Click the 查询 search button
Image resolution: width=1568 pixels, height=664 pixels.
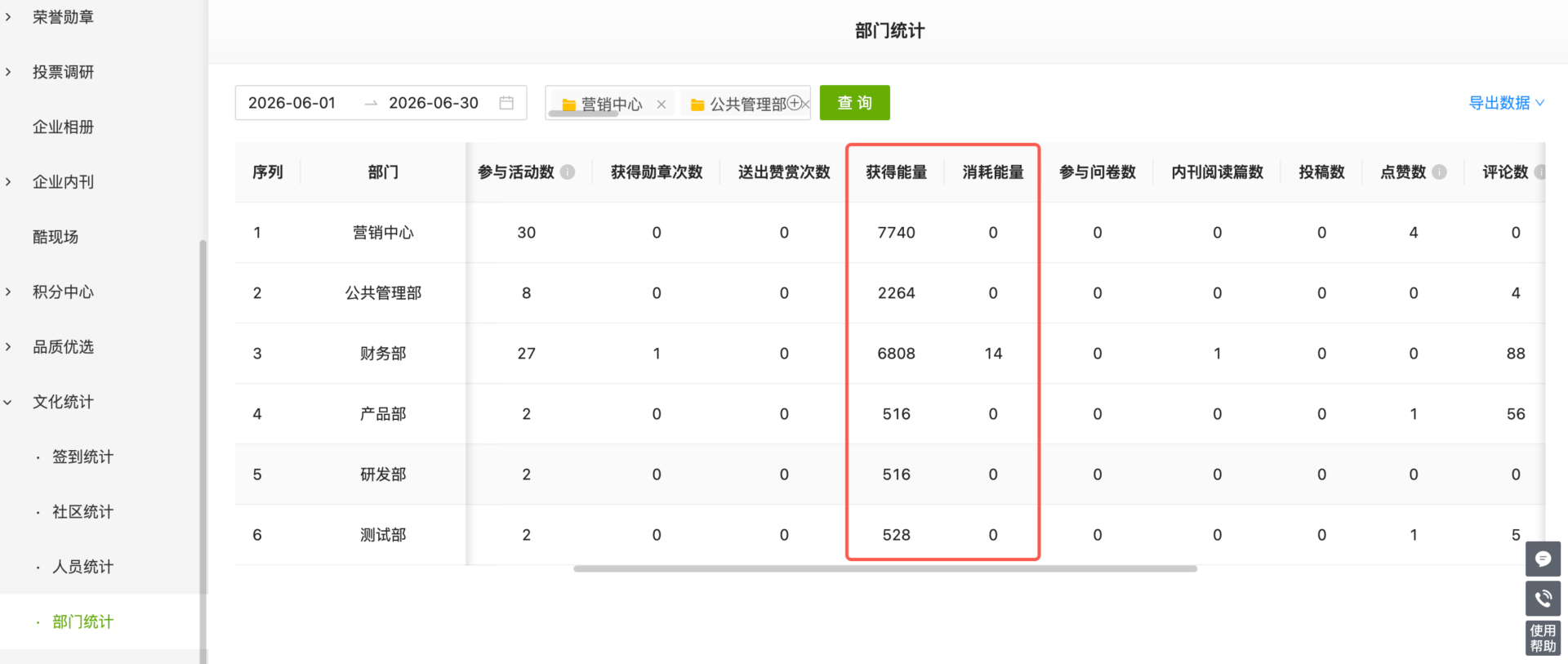(x=855, y=103)
